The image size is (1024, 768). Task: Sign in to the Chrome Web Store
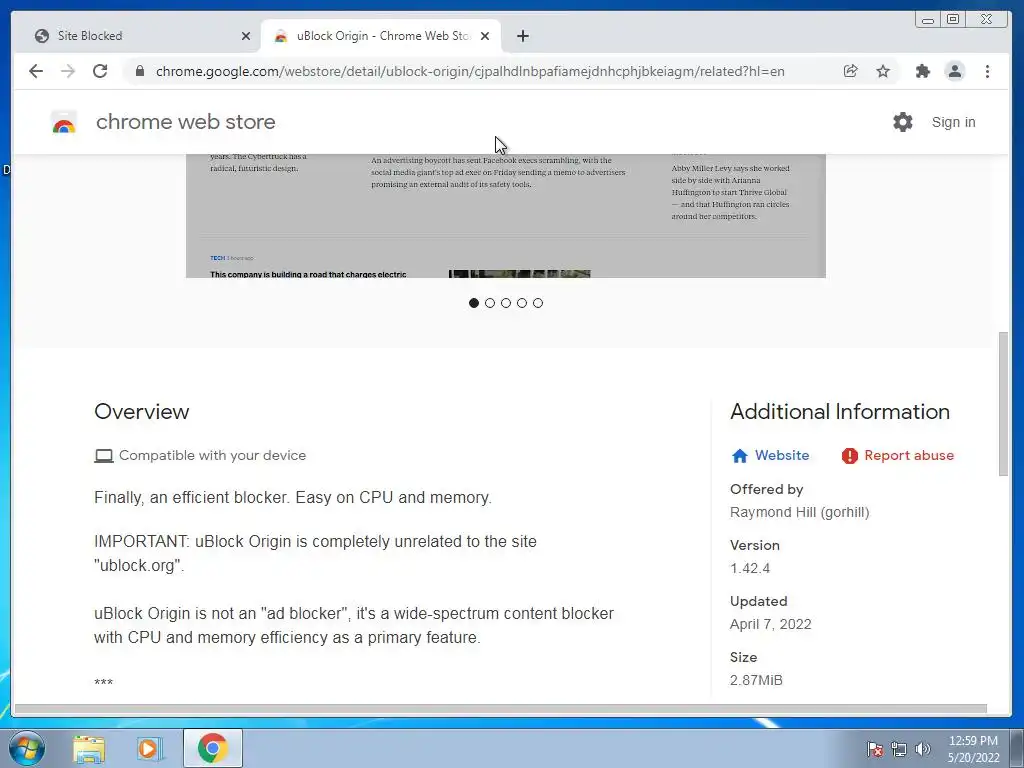pos(953,122)
